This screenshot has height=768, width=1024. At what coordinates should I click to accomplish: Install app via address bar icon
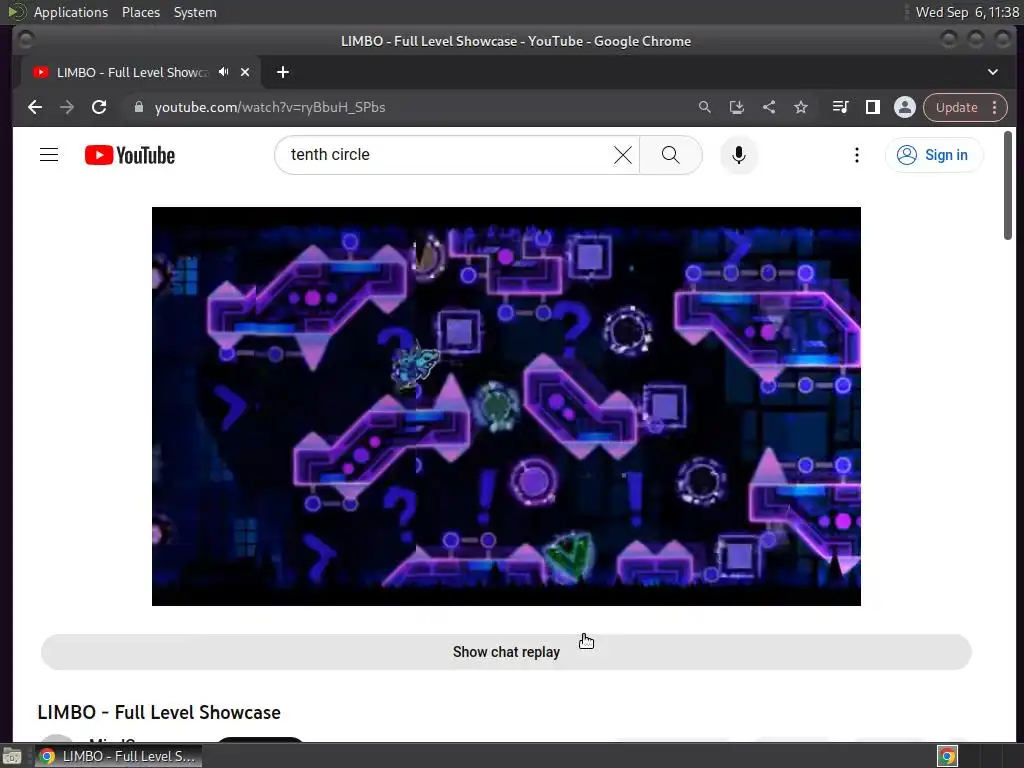pyautogui.click(x=737, y=107)
